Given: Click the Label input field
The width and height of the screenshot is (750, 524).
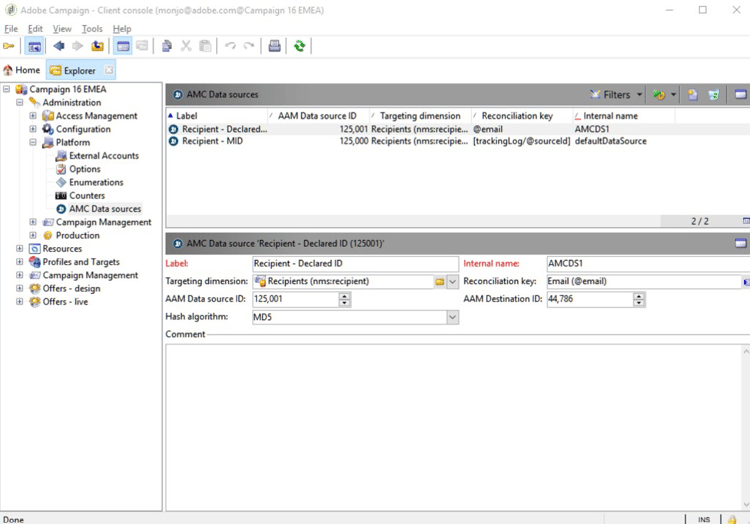Looking at the screenshot, I should [354, 264].
